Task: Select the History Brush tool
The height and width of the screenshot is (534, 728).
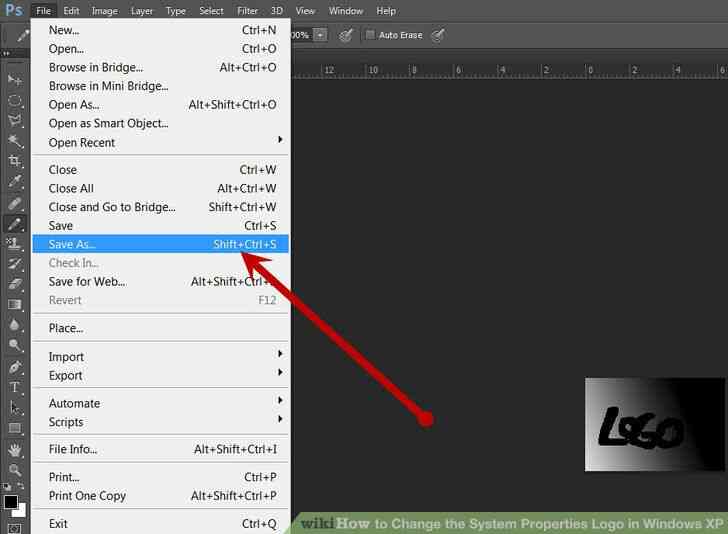Action: coord(15,264)
